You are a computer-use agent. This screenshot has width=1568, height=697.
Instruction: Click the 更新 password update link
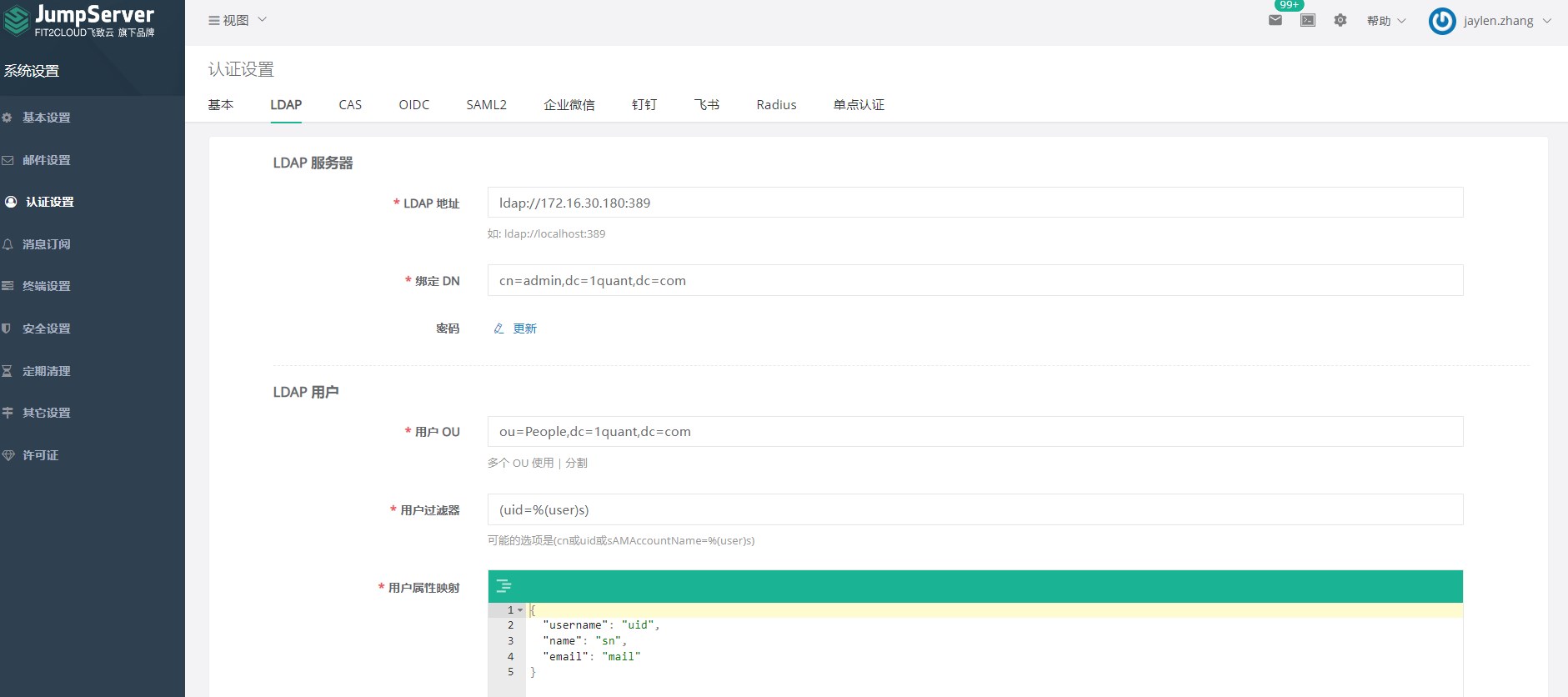click(x=524, y=328)
